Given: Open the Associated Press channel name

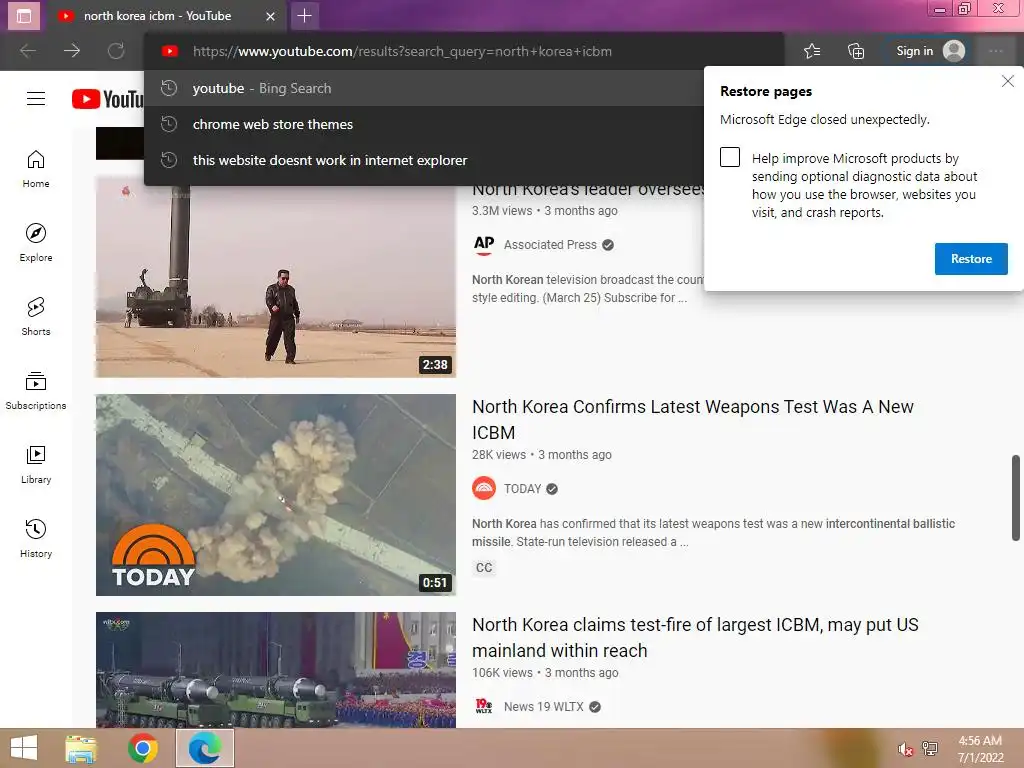Looking at the screenshot, I should 550,245.
